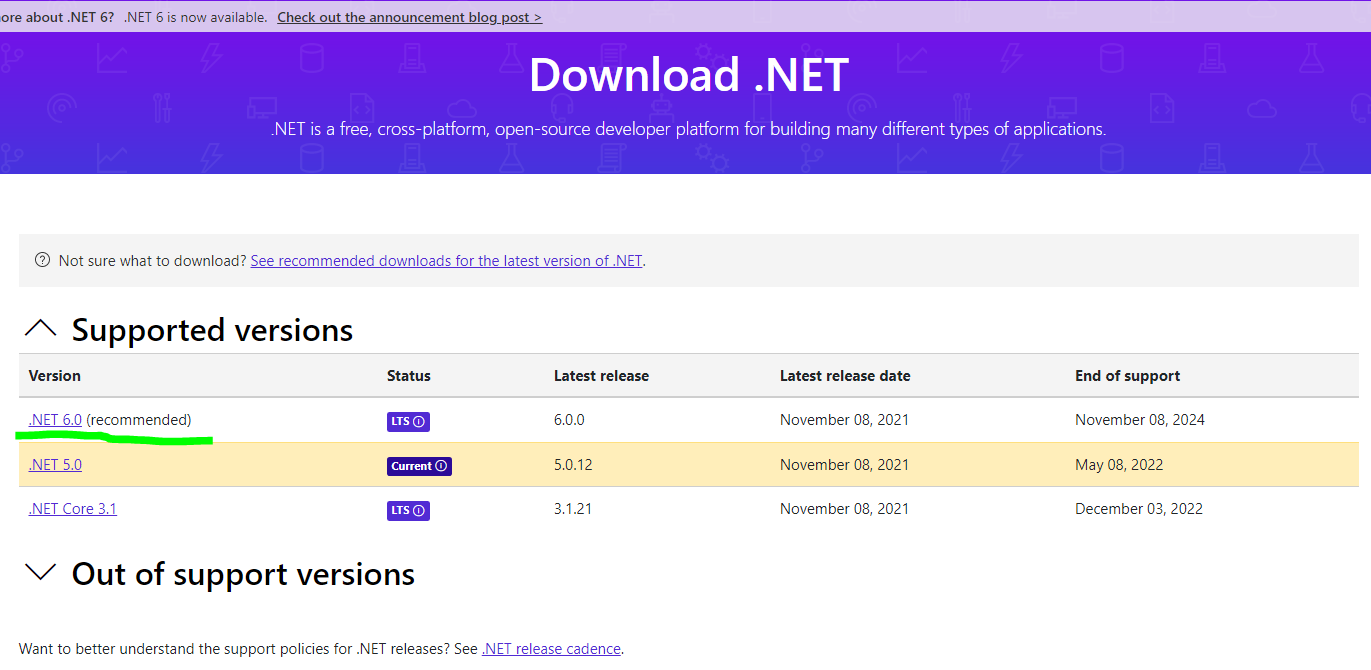This screenshot has height=670, width=1371.
Task: Click the LTS badge in .NET Core 3.1 row
Action: coord(408,510)
